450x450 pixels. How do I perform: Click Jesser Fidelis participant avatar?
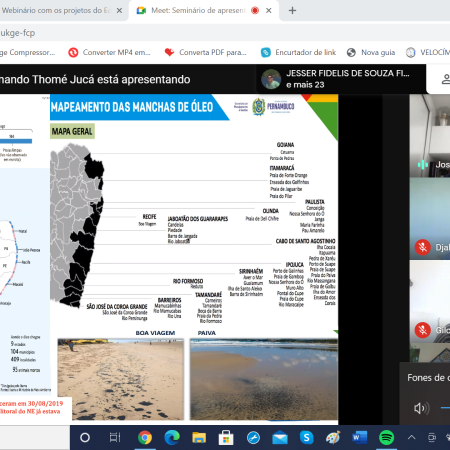click(x=271, y=79)
